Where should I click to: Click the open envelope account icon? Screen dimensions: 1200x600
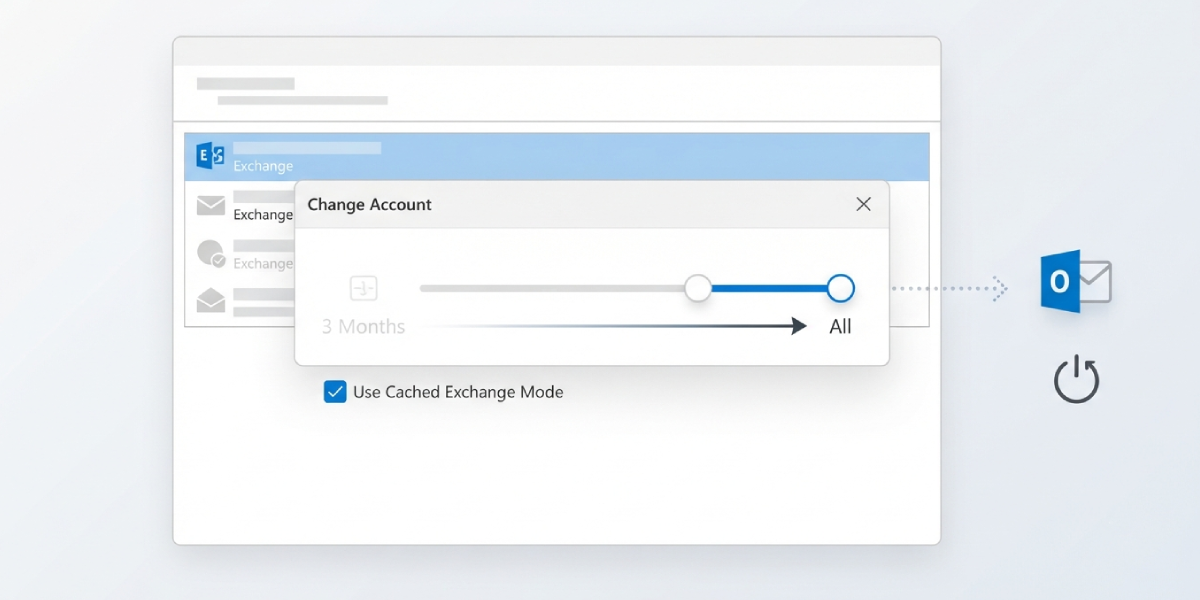[210, 300]
